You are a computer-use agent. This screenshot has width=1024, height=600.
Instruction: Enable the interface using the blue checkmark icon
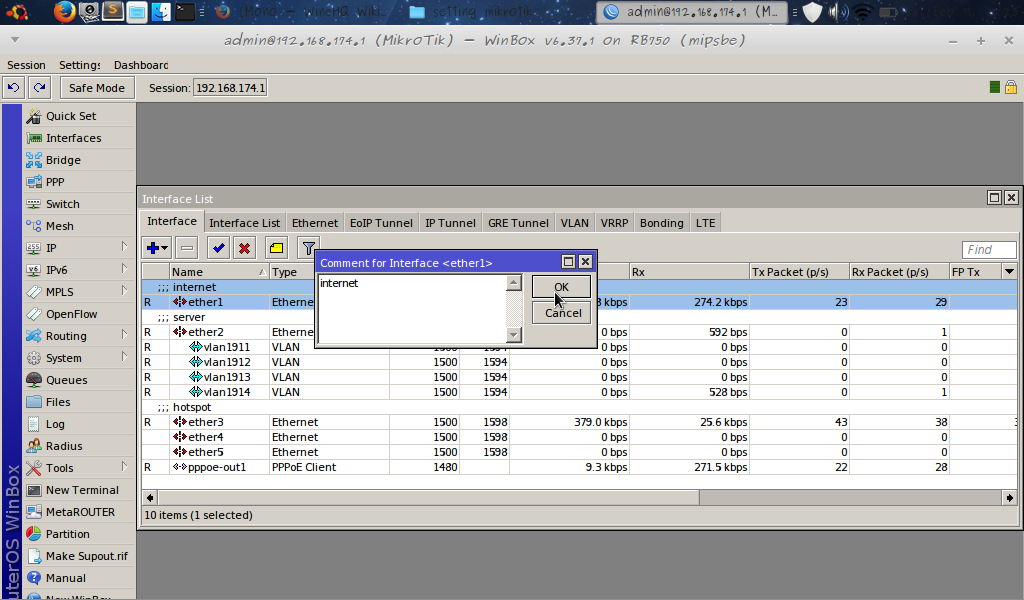(217, 247)
